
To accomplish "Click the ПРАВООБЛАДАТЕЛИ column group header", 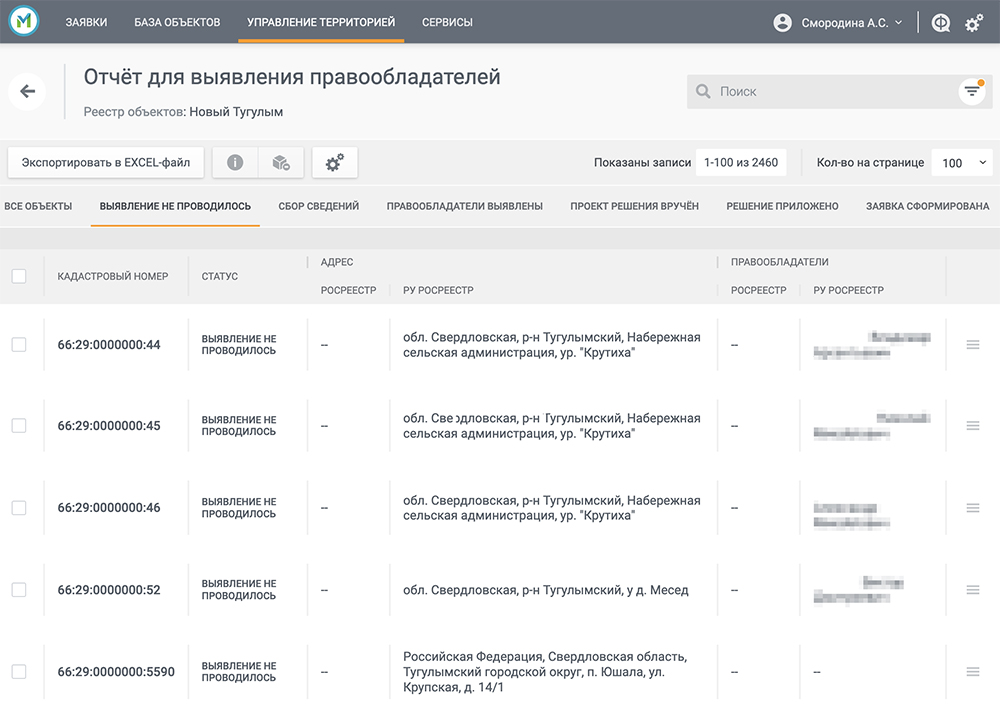I will click(x=779, y=262).
